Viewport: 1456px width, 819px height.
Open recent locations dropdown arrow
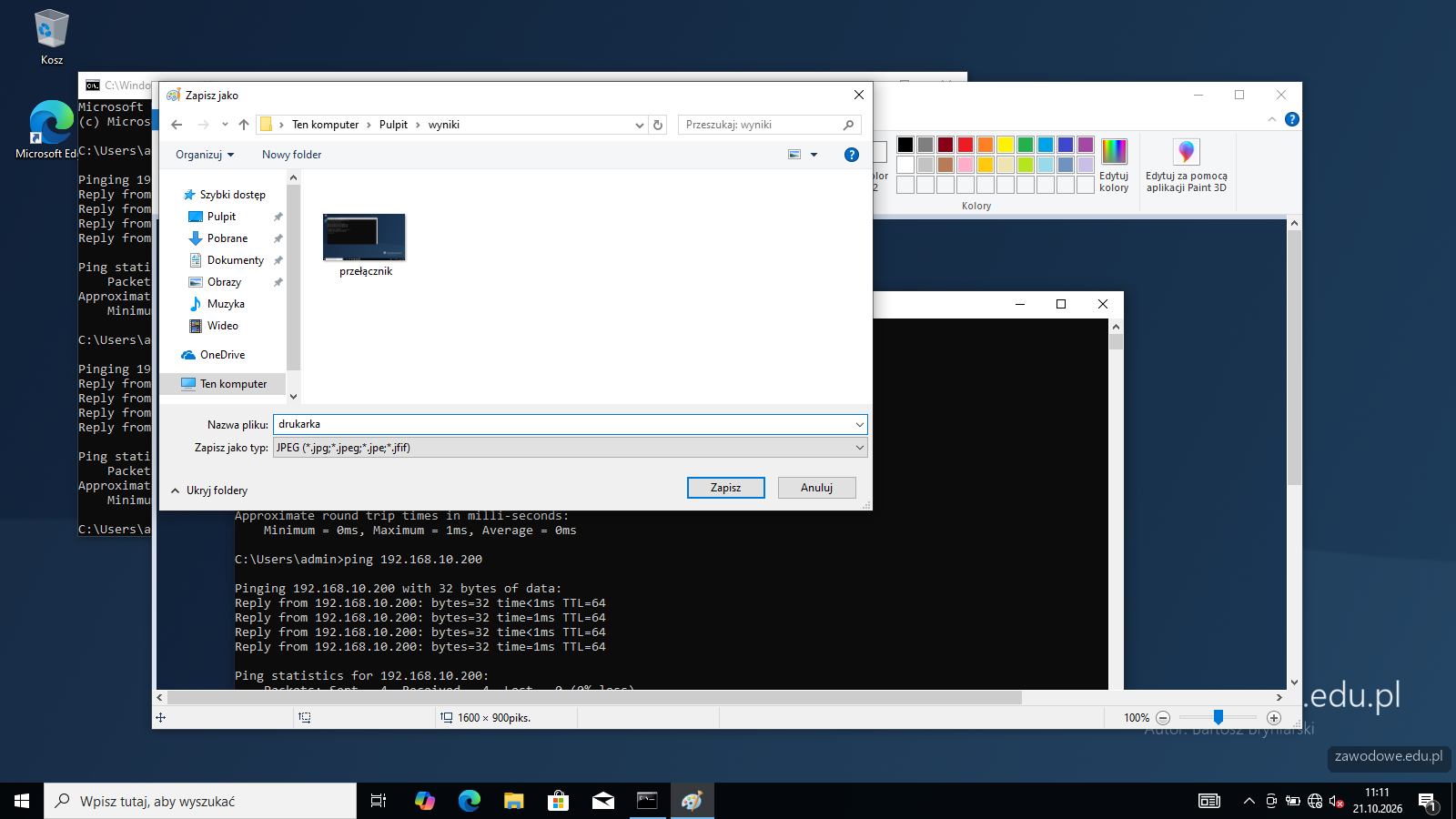point(225,125)
